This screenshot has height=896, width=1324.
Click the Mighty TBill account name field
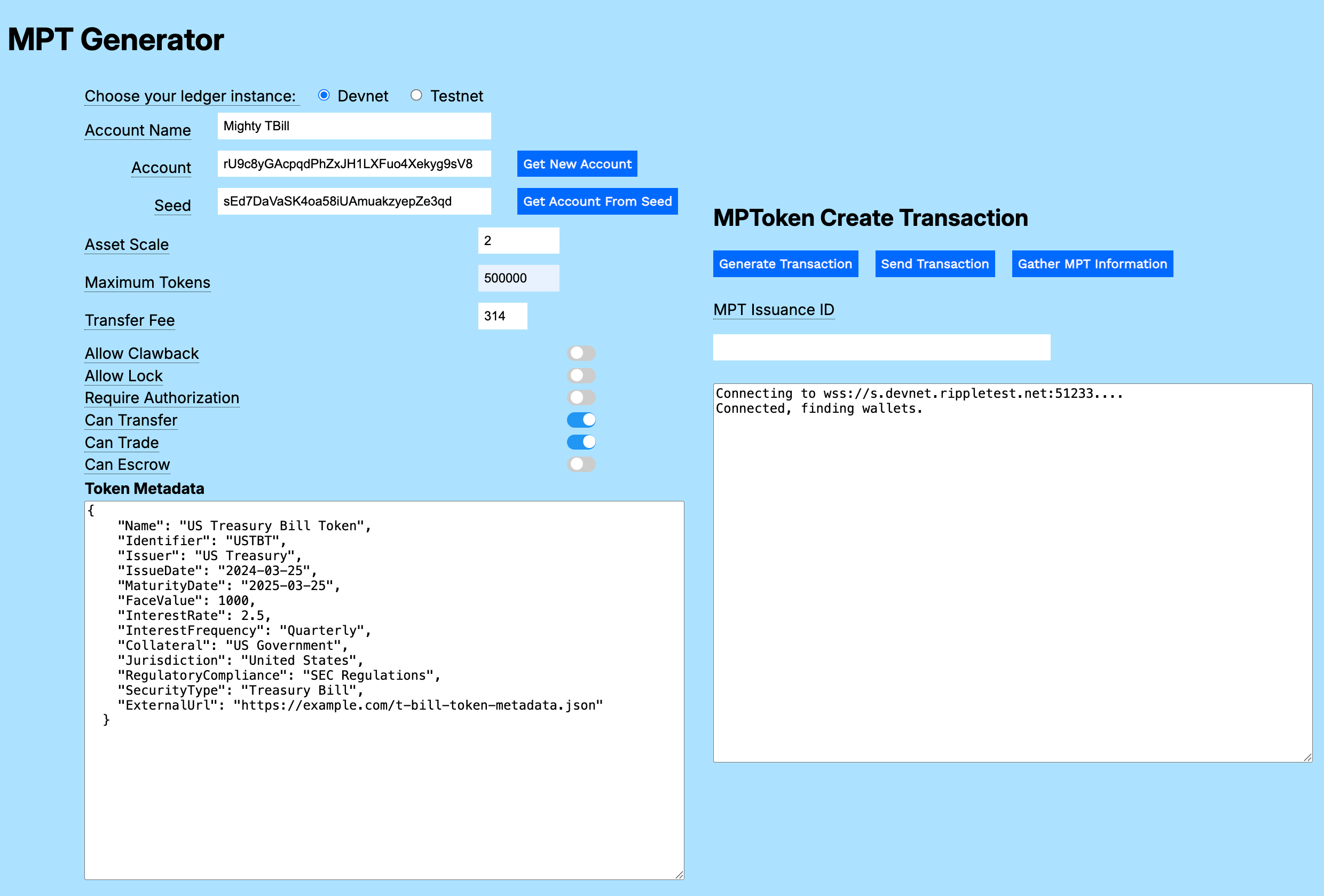coord(353,125)
